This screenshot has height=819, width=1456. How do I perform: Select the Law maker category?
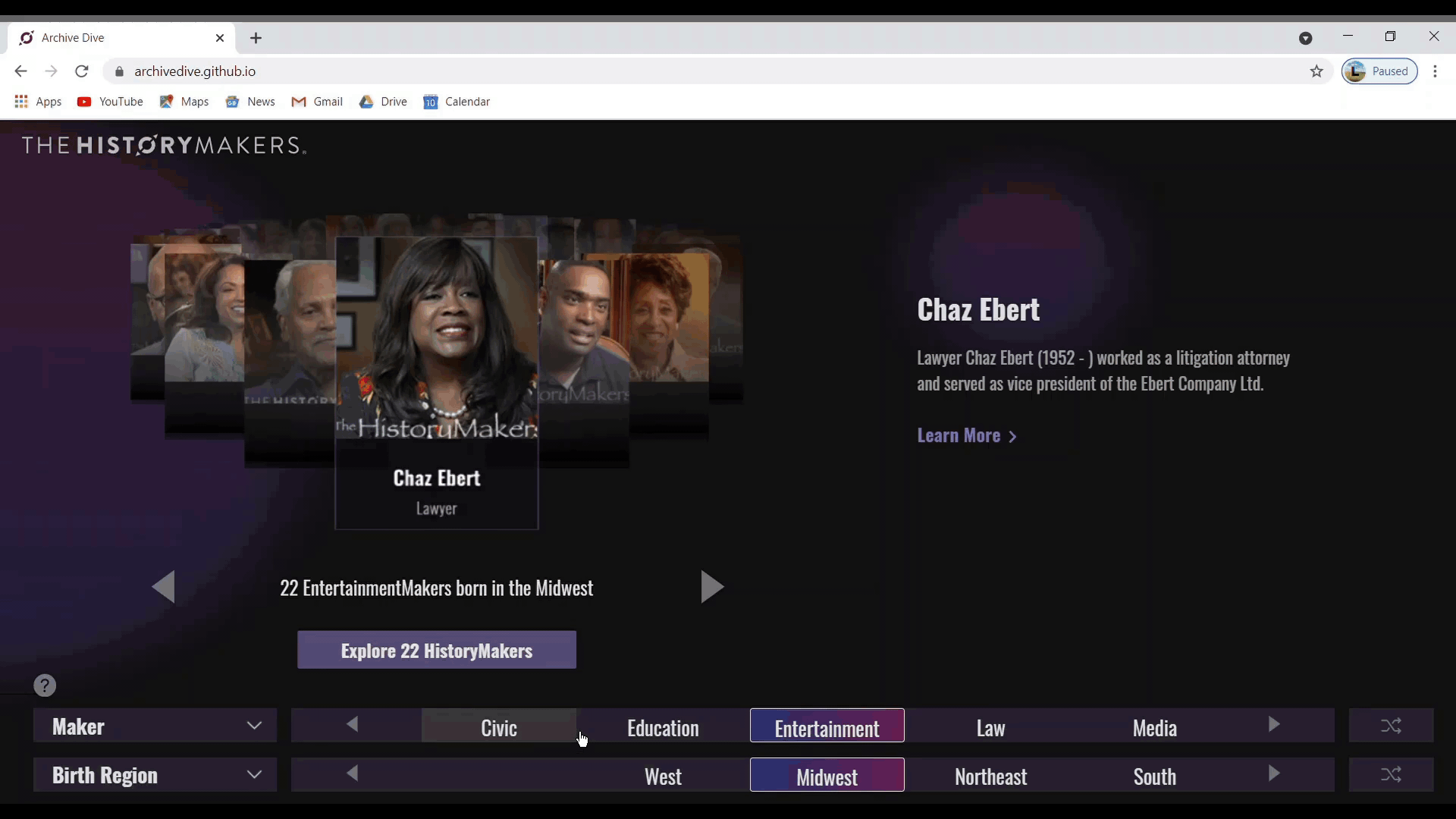tap(990, 727)
